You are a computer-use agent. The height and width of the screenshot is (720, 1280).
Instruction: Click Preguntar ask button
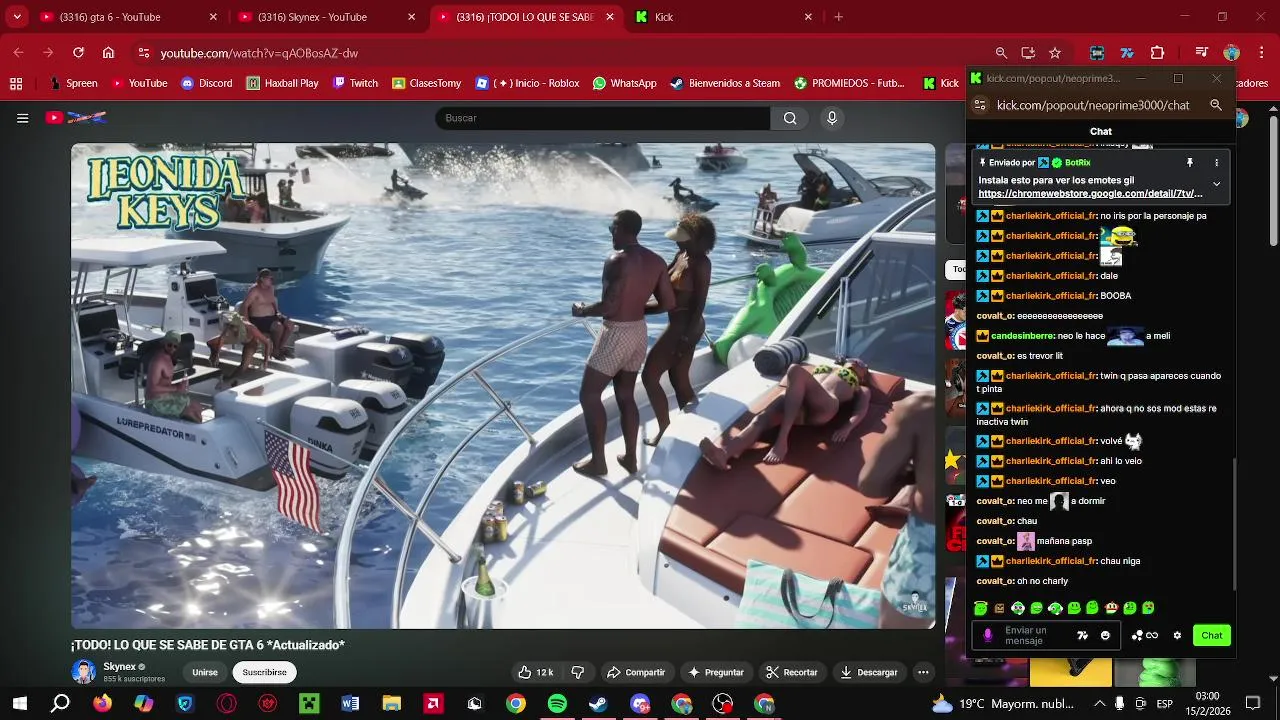click(x=716, y=672)
